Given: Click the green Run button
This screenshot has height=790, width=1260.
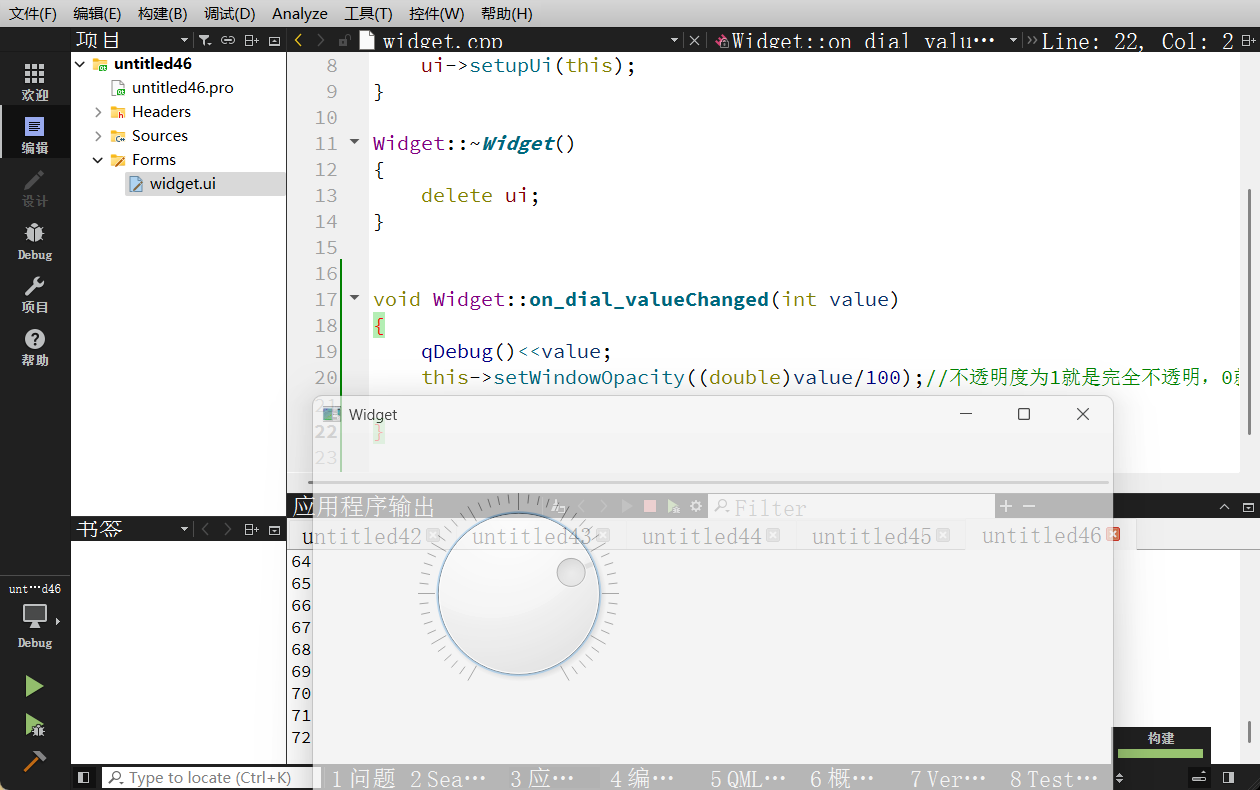Looking at the screenshot, I should (34, 686).
